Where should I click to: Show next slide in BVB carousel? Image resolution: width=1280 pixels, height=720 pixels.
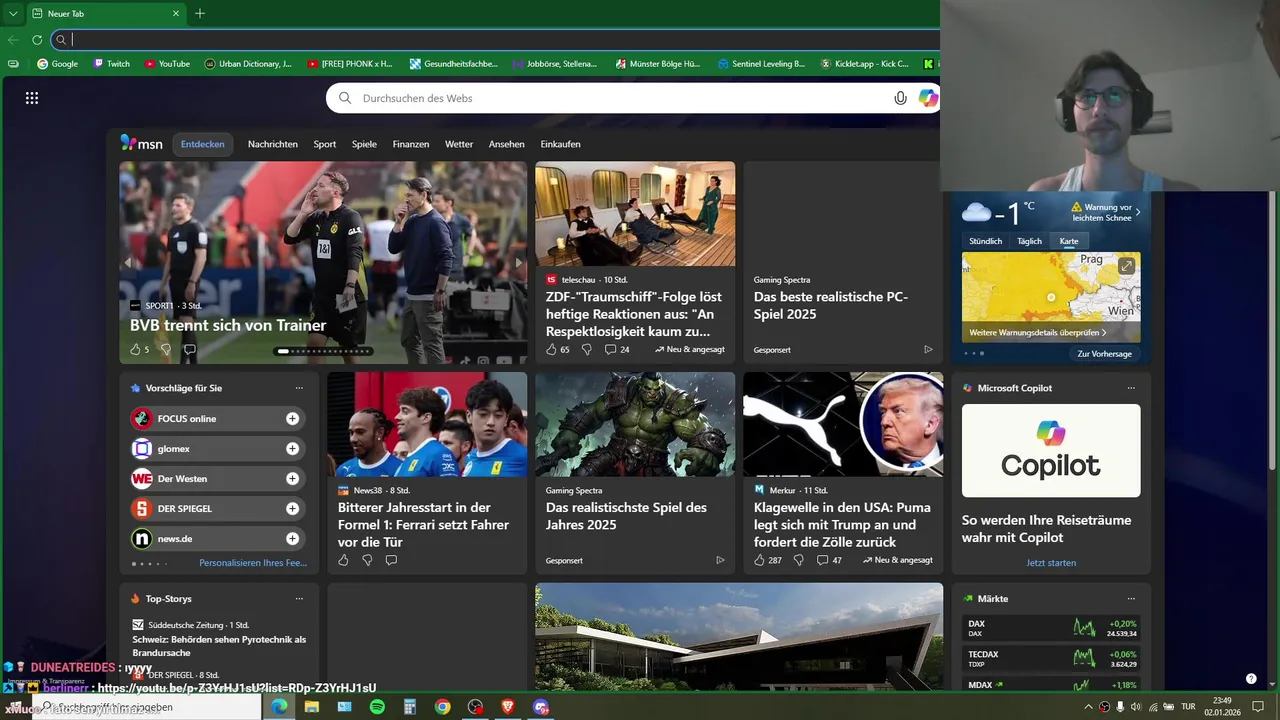[x=518, y=263]
